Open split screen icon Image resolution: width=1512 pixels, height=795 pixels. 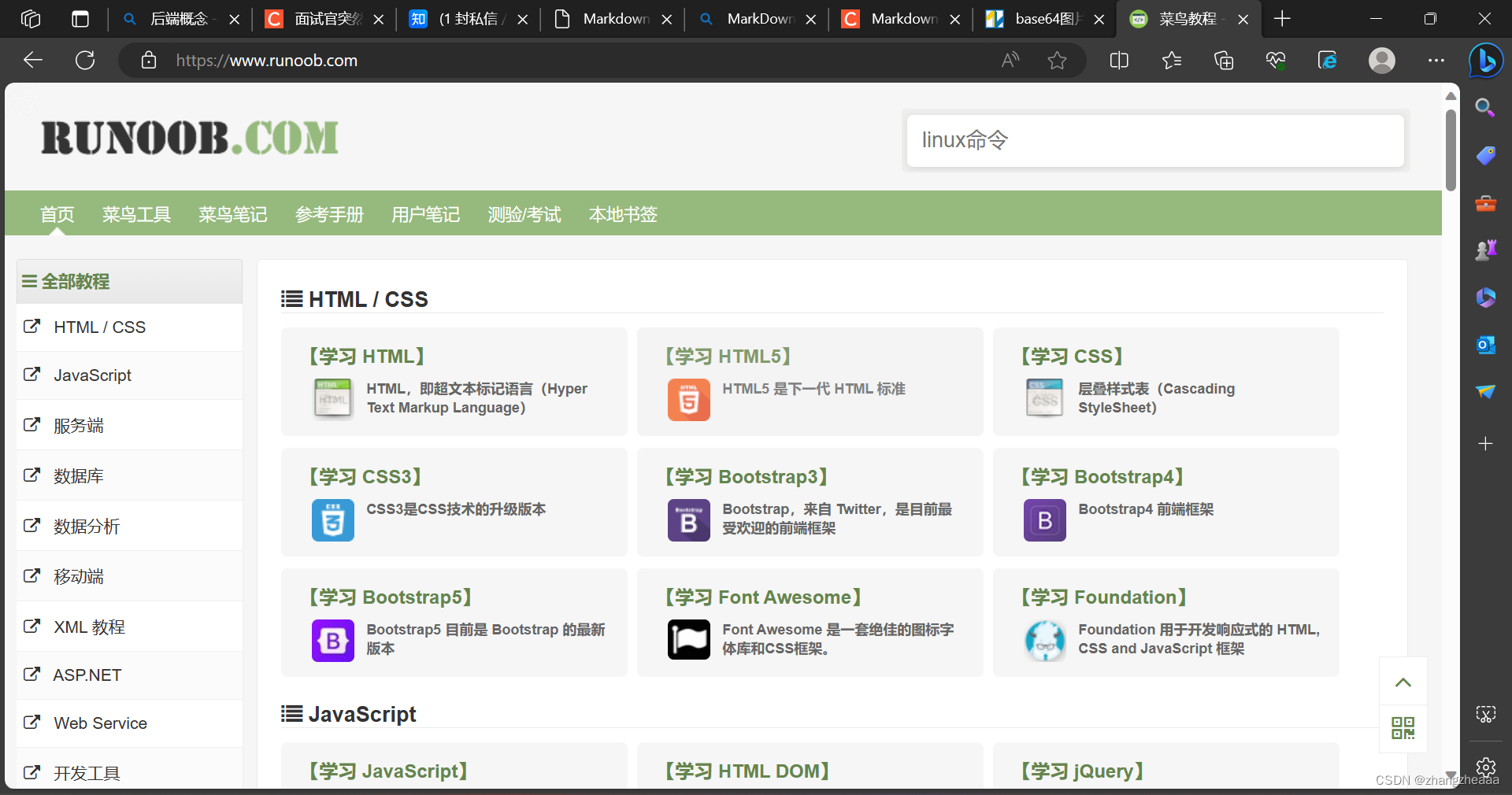(x=1119, y=60)
